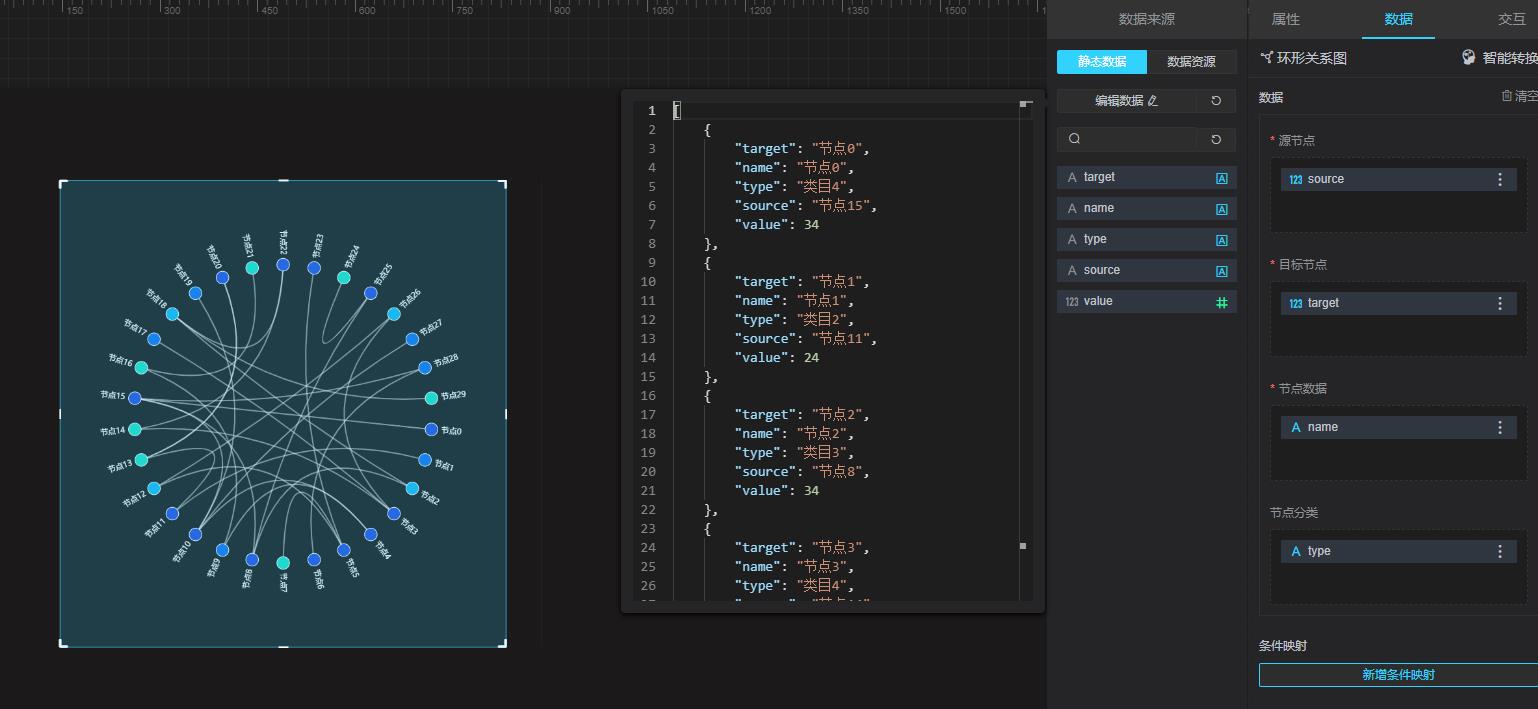Screen dimensions: 1538x709
Task: Open the more options menu for the source mapping
Action: (x=1499, y=179)
